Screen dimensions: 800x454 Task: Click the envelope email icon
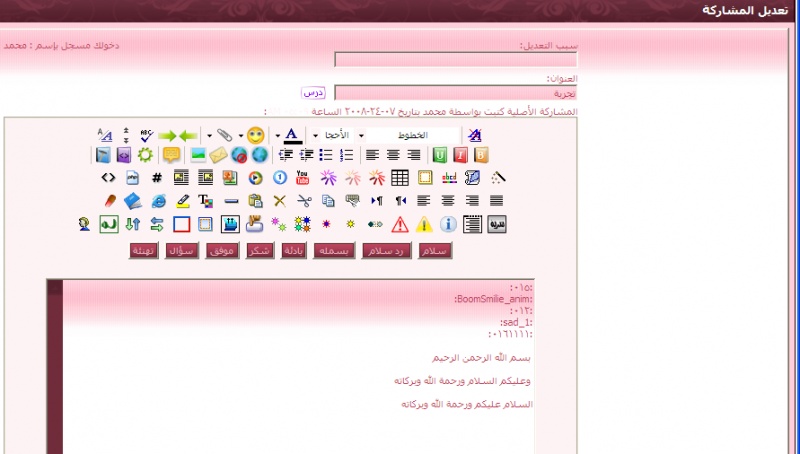(x=217, y=155)
